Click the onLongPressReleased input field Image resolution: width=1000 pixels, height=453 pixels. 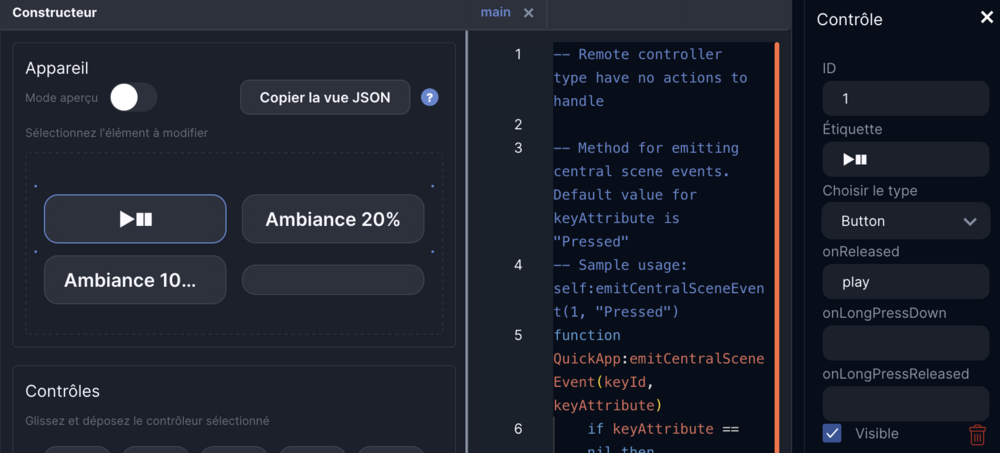905,404
